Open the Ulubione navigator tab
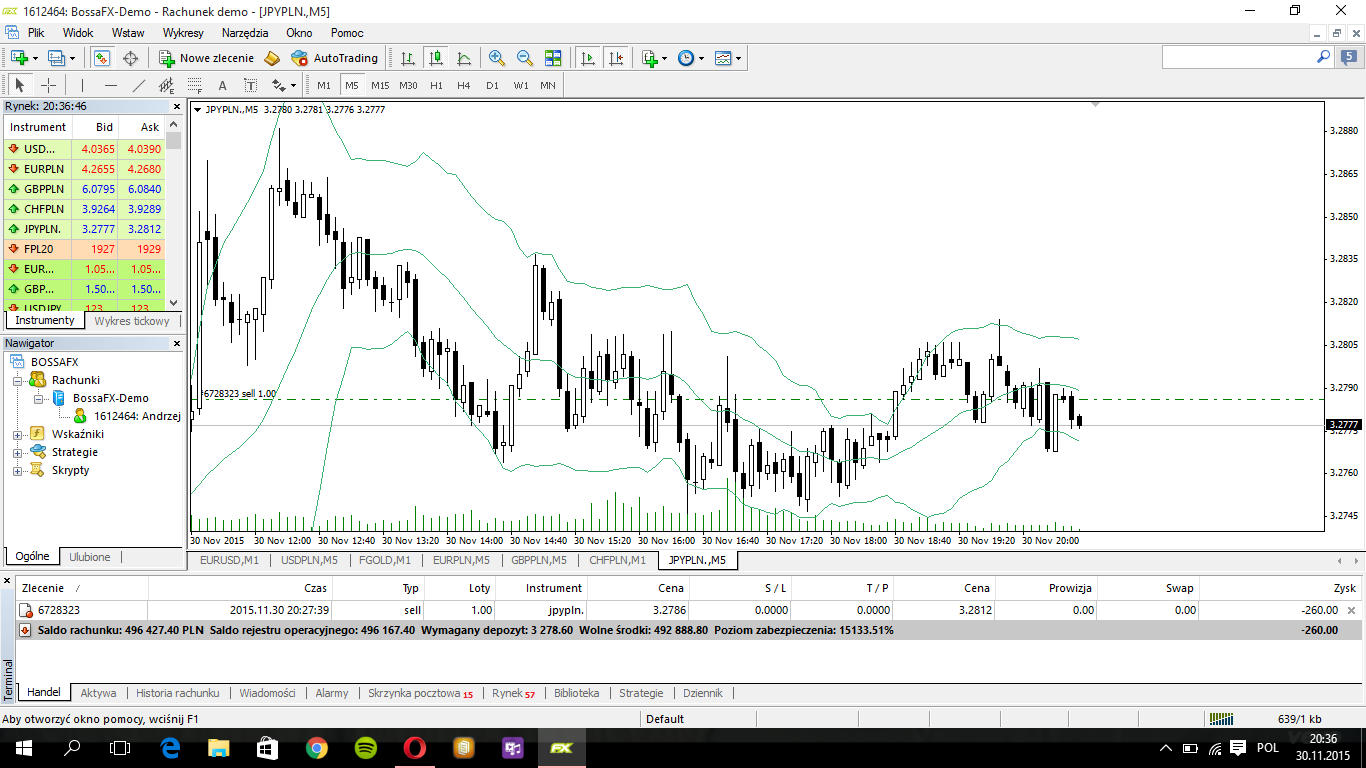This screenshot has width=1366, height=768. (x=90, y=557)
